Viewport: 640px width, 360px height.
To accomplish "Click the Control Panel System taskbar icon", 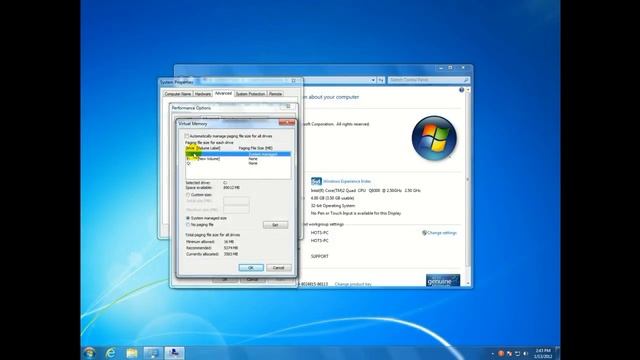I will [153, 353].
